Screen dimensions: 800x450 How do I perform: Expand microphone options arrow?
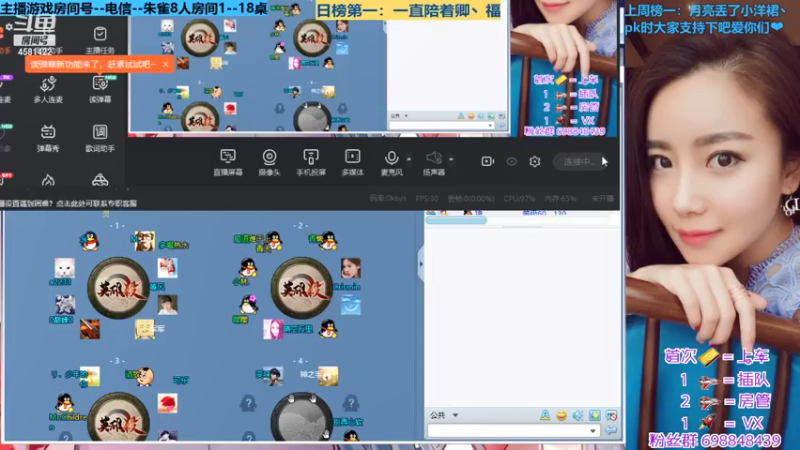[409, 159]
